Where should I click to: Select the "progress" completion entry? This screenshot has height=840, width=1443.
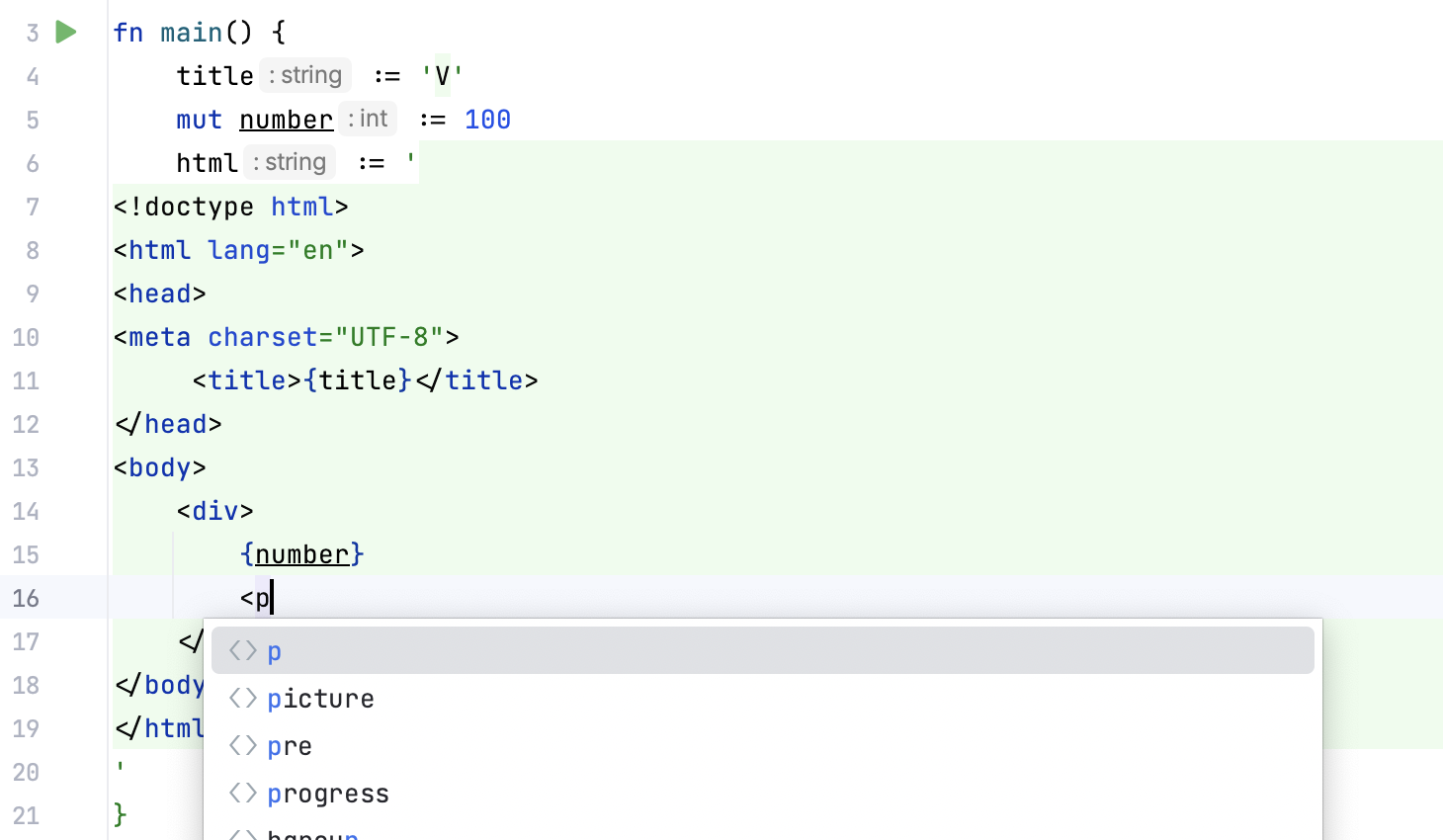pos(328,793)
